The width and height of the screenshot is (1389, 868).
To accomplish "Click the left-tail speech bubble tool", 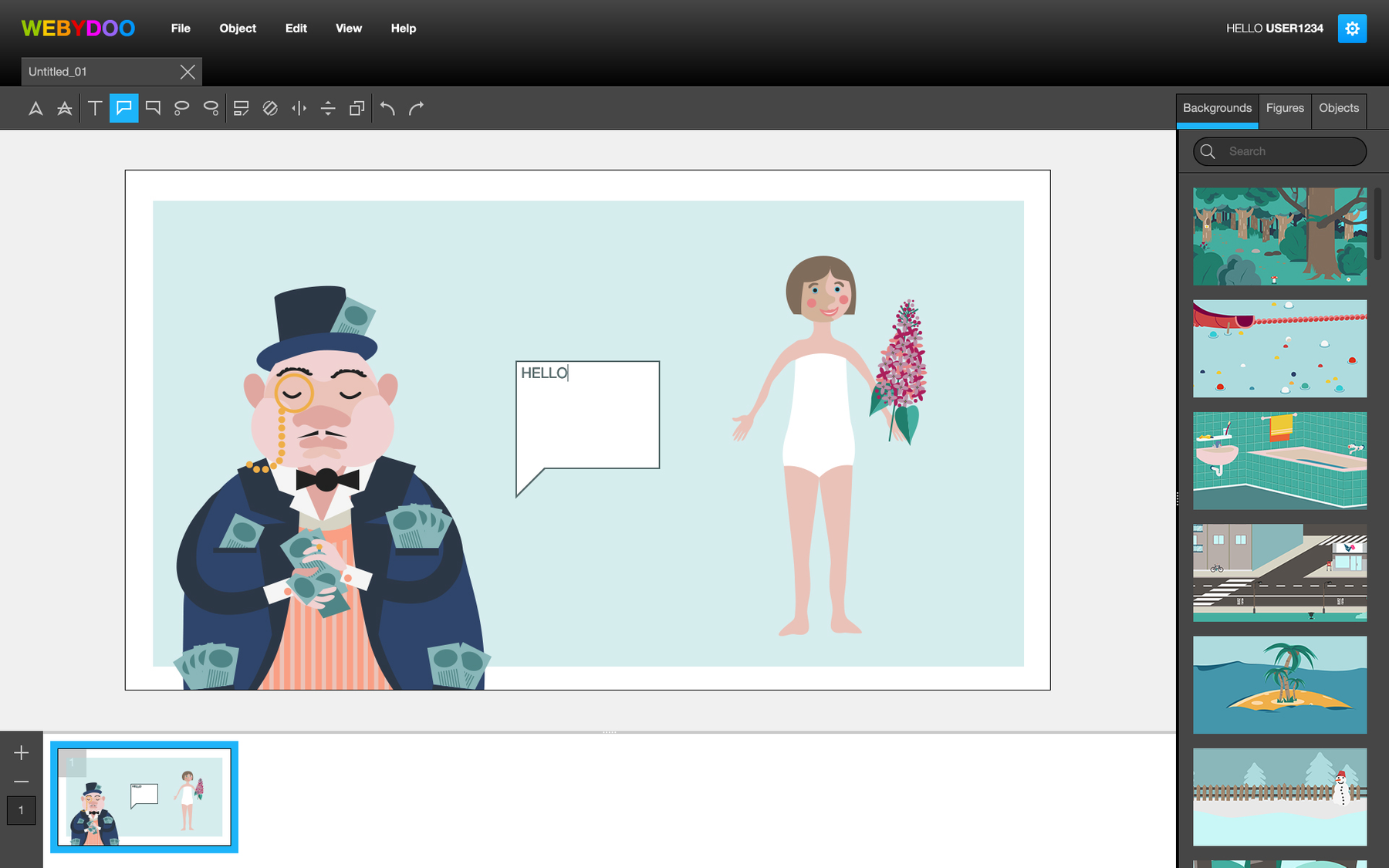I will 123,108.
